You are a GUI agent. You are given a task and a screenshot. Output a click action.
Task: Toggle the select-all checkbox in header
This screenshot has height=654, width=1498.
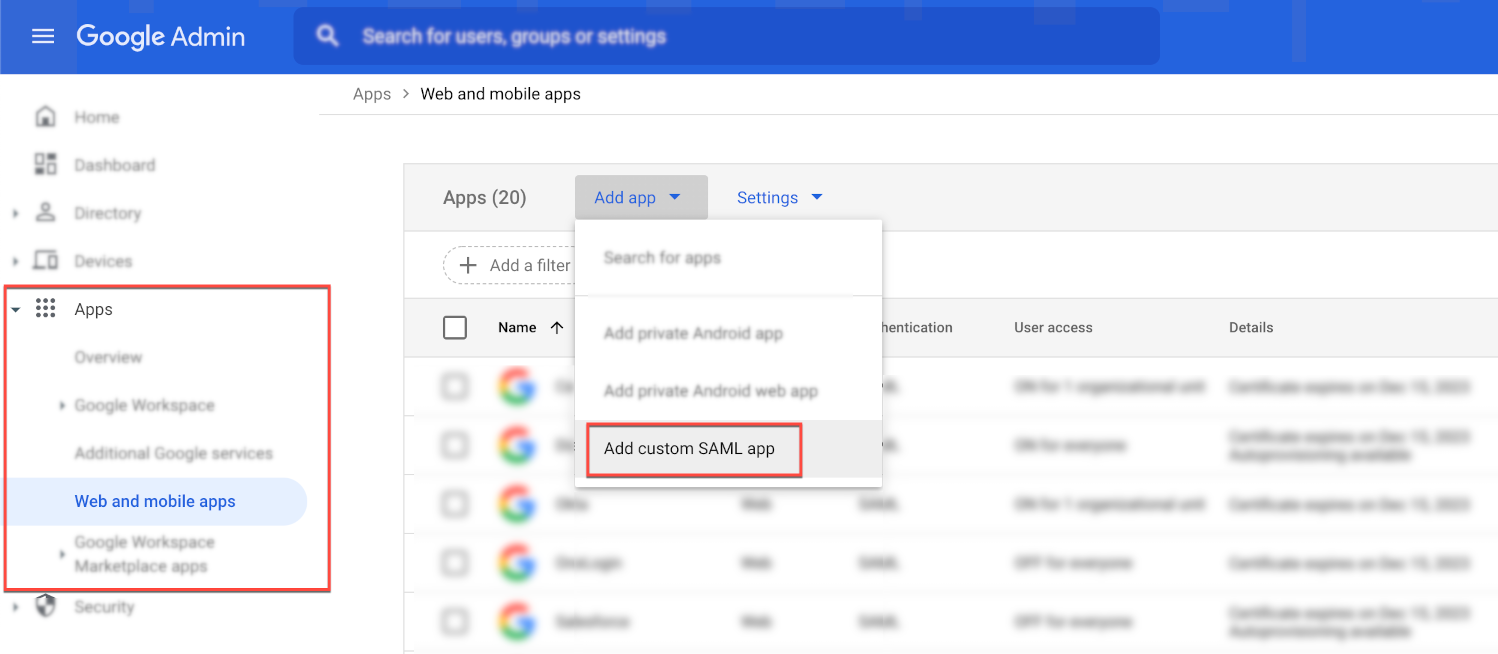coord(455,328)
